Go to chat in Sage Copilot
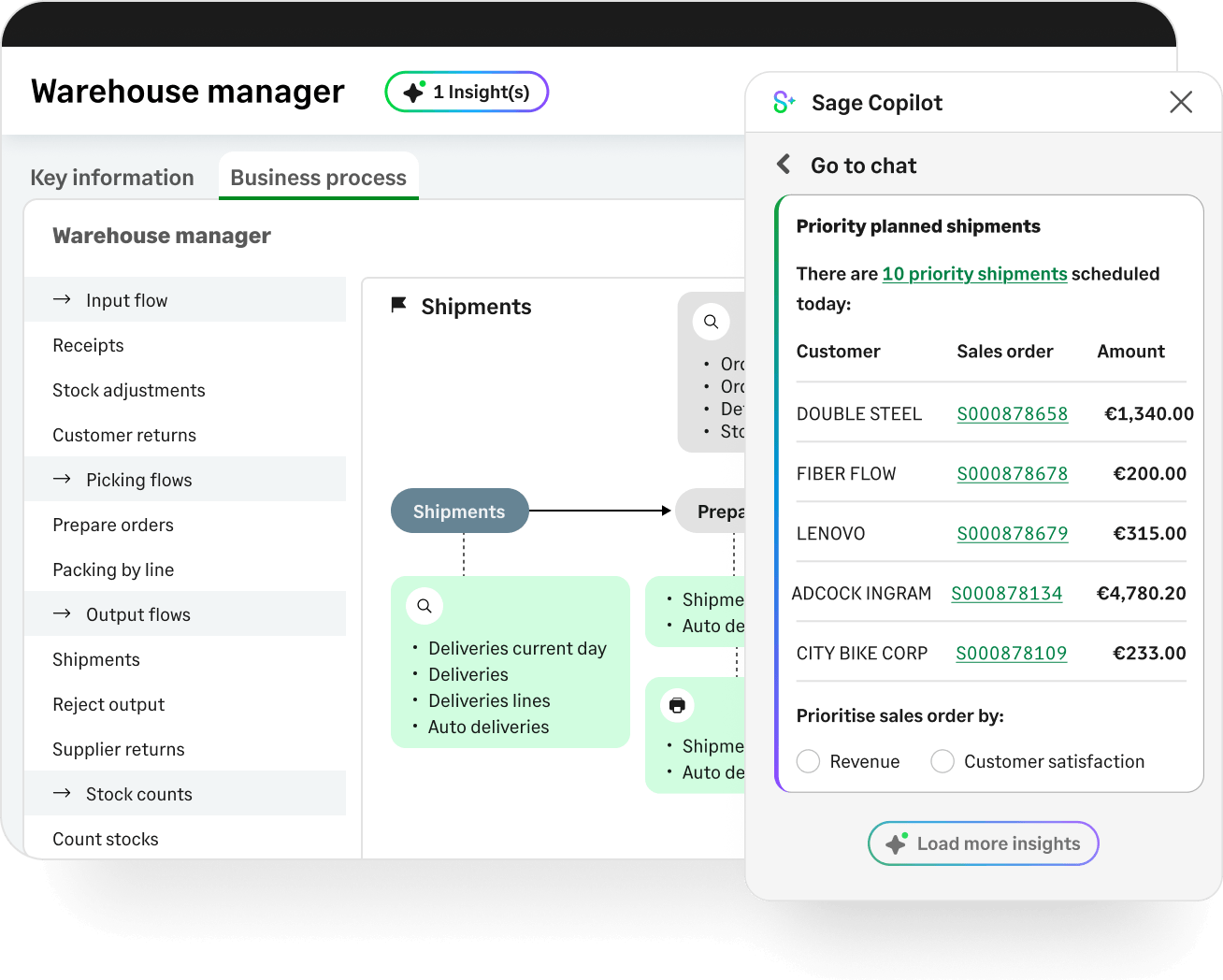 click(863, 166)
